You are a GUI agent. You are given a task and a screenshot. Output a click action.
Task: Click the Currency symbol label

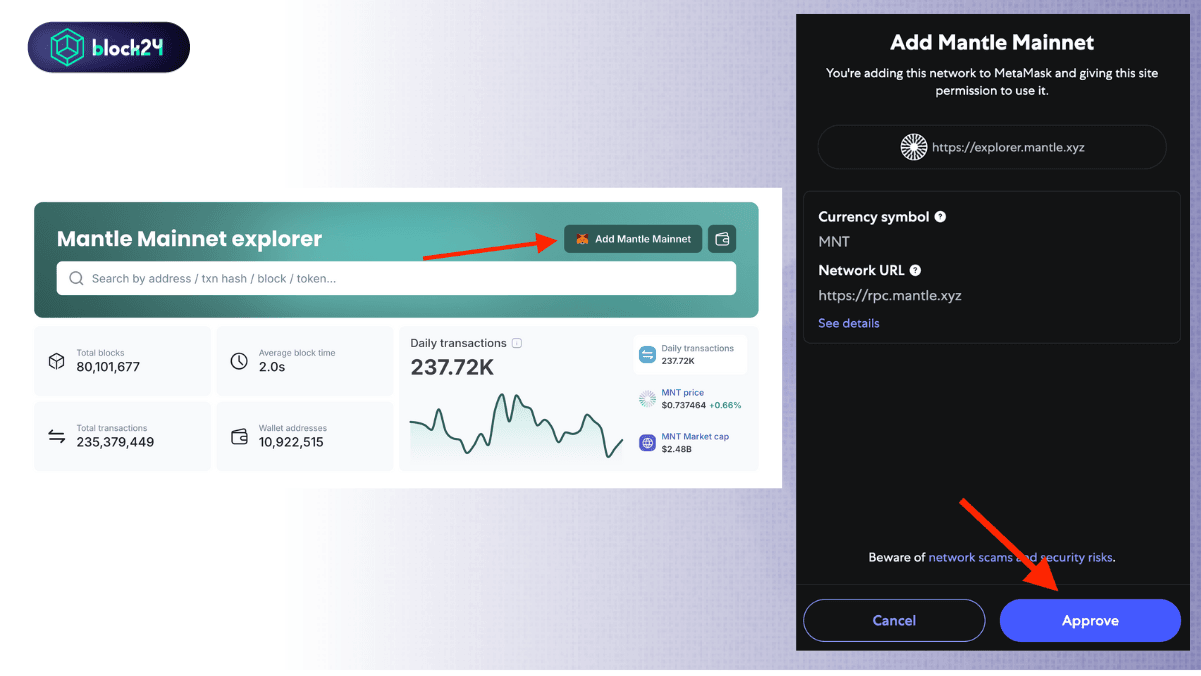tap(874, 217)
